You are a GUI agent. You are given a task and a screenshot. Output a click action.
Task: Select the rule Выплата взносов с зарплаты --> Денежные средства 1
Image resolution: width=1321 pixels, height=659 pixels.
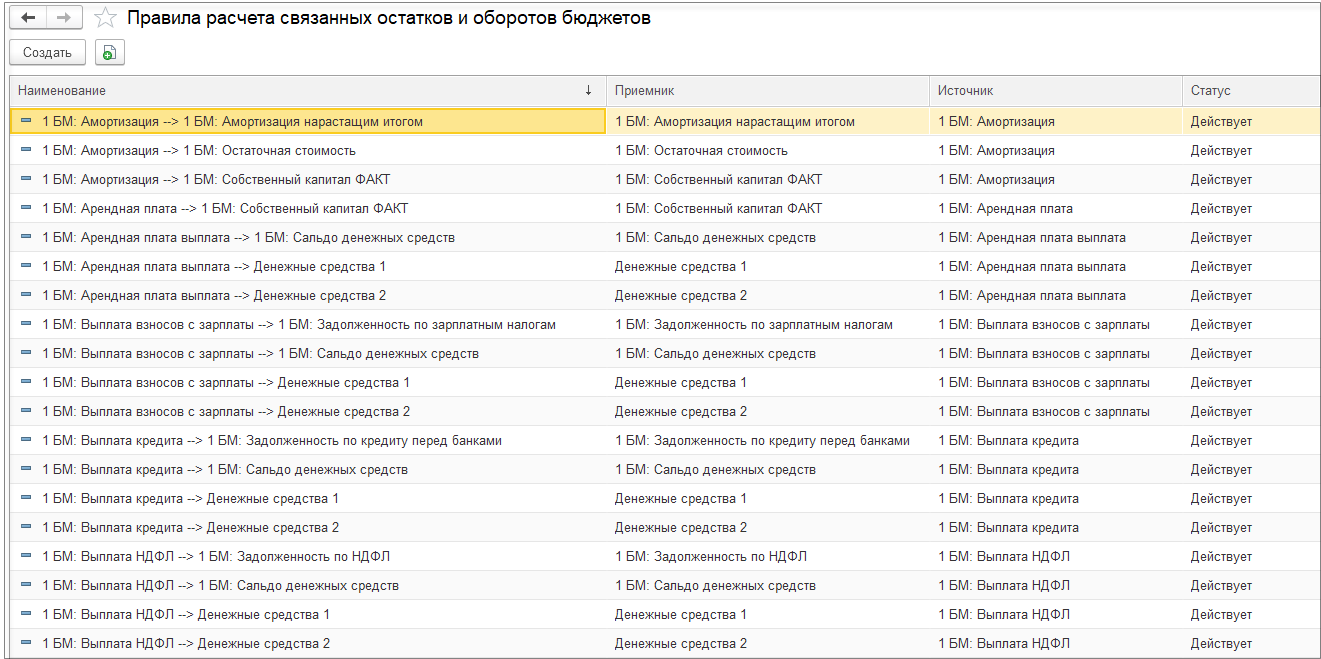click(x=226, y=383)
